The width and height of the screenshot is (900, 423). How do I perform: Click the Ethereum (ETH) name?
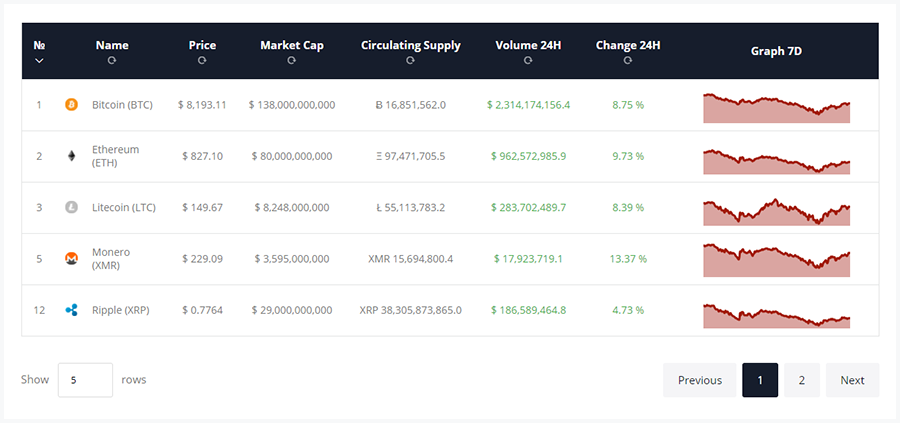115,156
